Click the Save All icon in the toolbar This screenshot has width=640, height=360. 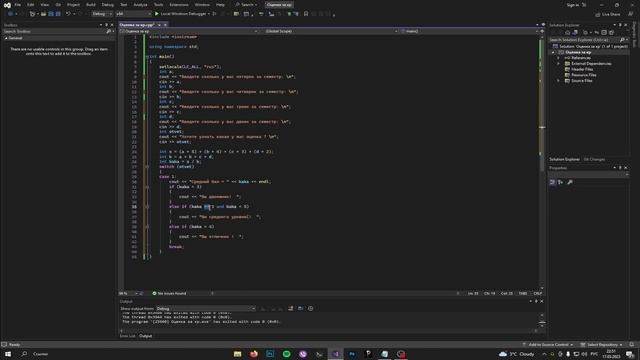(58, 14)
